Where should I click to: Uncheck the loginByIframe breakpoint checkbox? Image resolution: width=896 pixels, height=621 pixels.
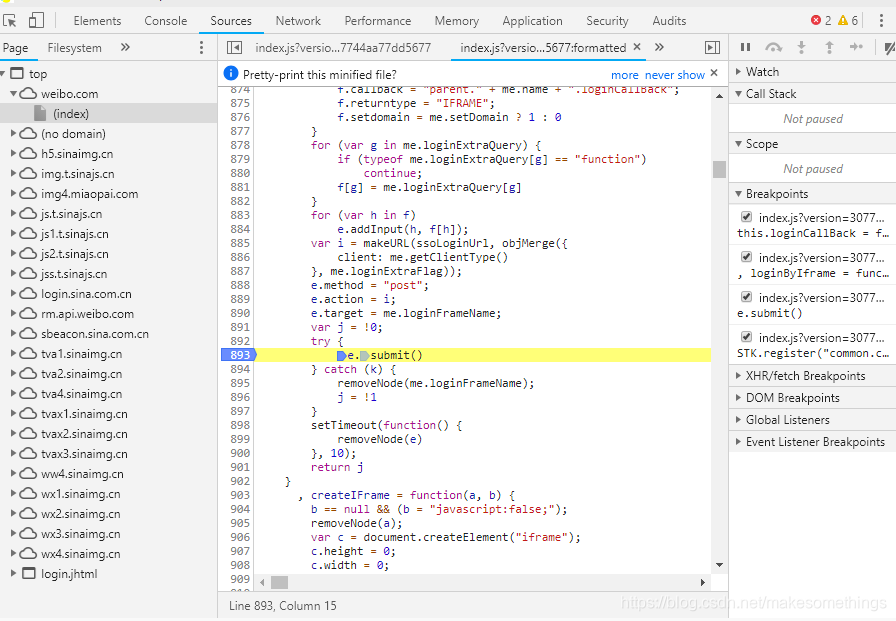click(746, 257)
